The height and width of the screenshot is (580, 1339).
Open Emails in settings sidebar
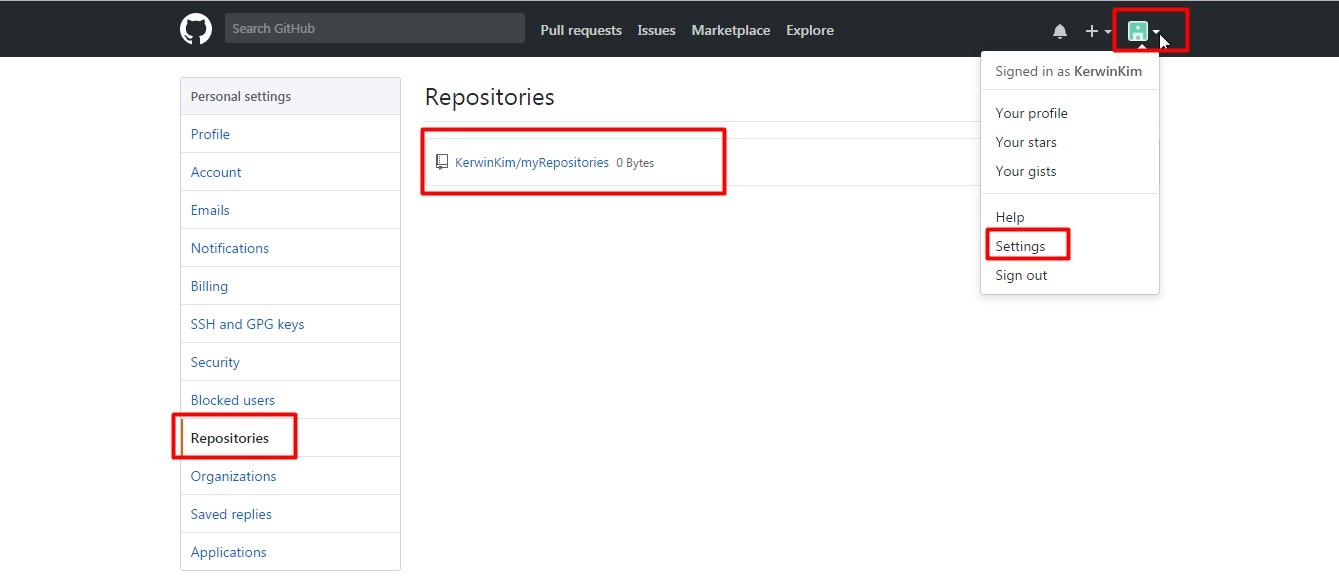coord(290,210)
